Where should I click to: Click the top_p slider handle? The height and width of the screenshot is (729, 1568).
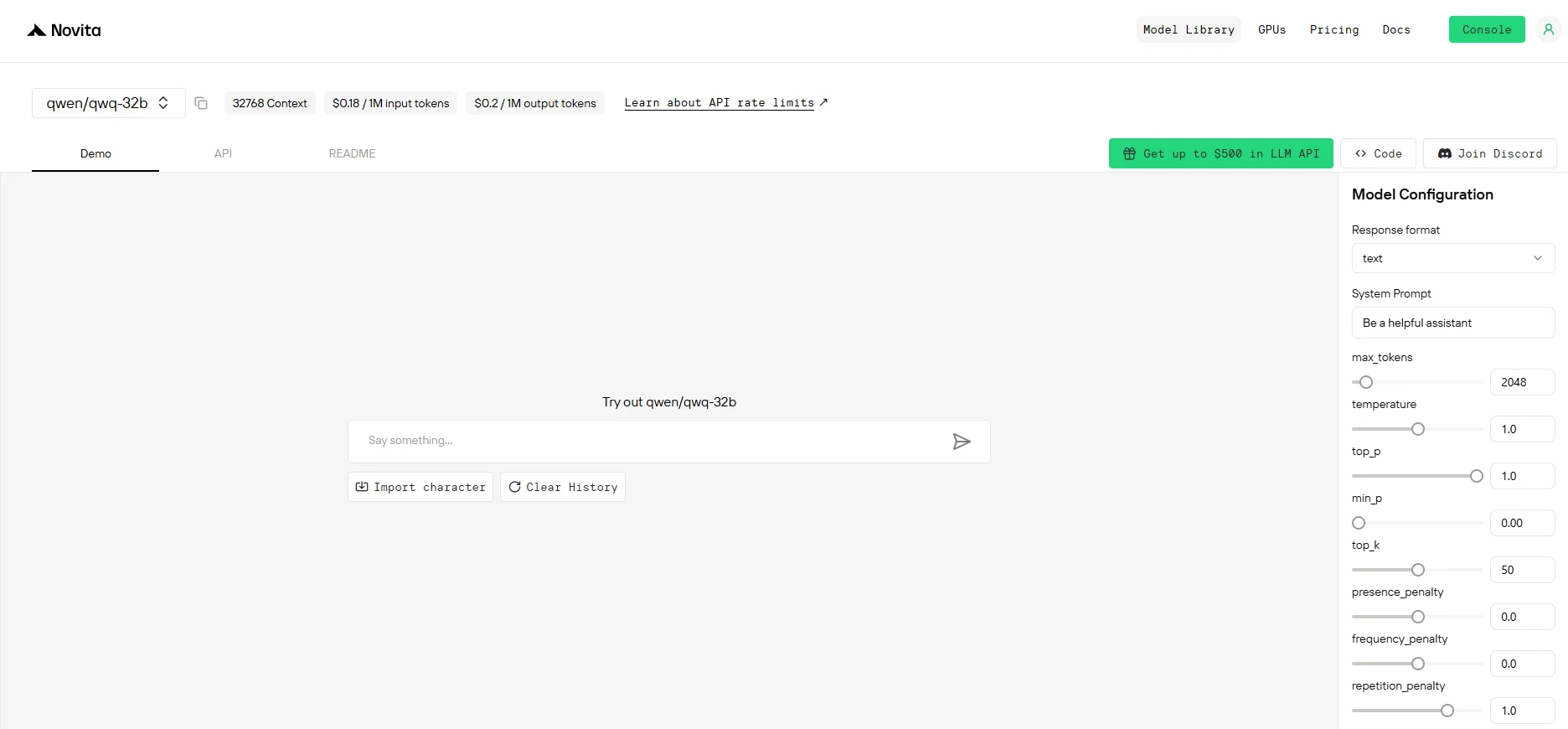tap(1477, 476)
